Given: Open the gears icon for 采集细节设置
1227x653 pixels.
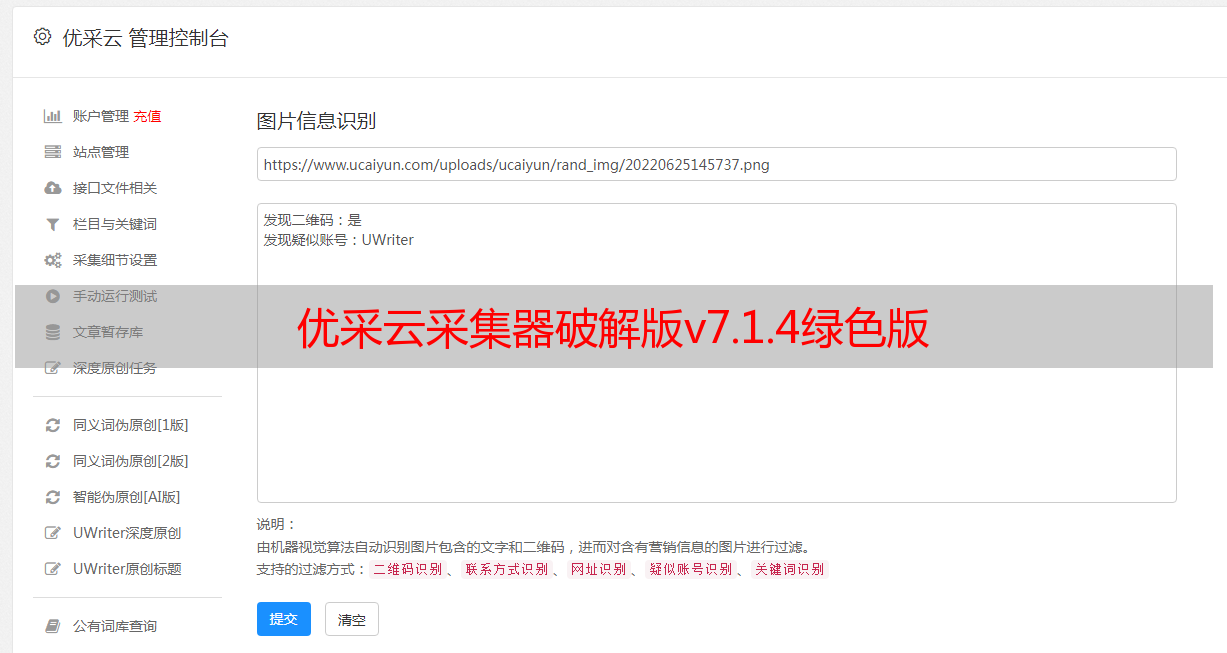Looking at the screenshot, I should coord(53,260).
